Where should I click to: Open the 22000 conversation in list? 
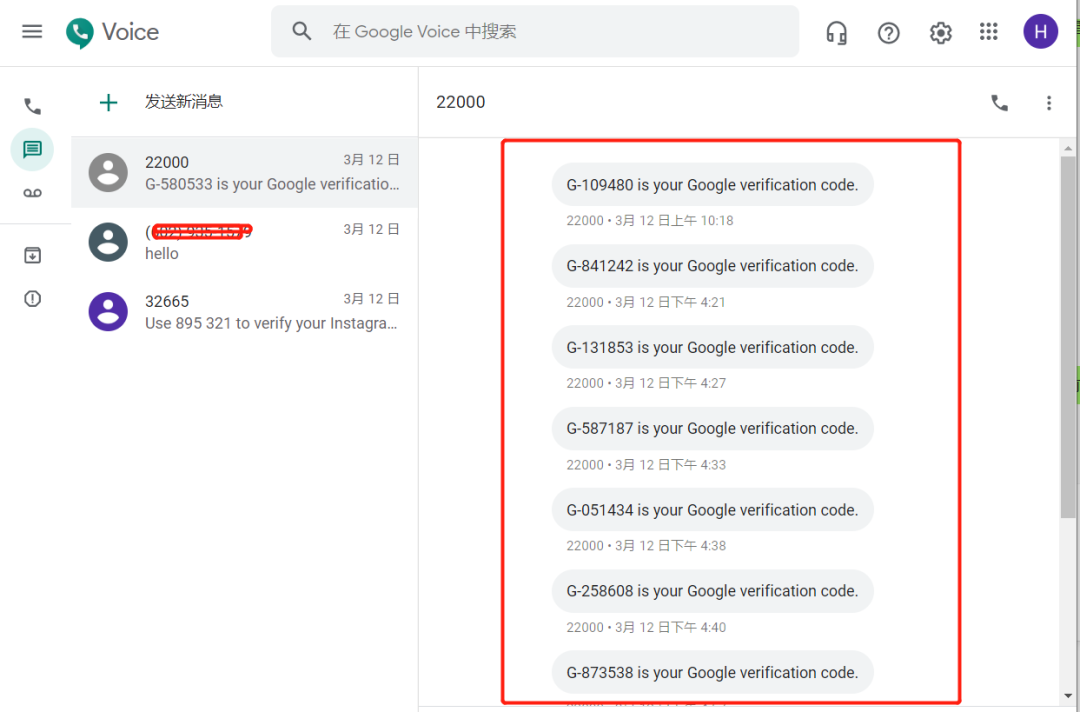[x=244, y=172]
